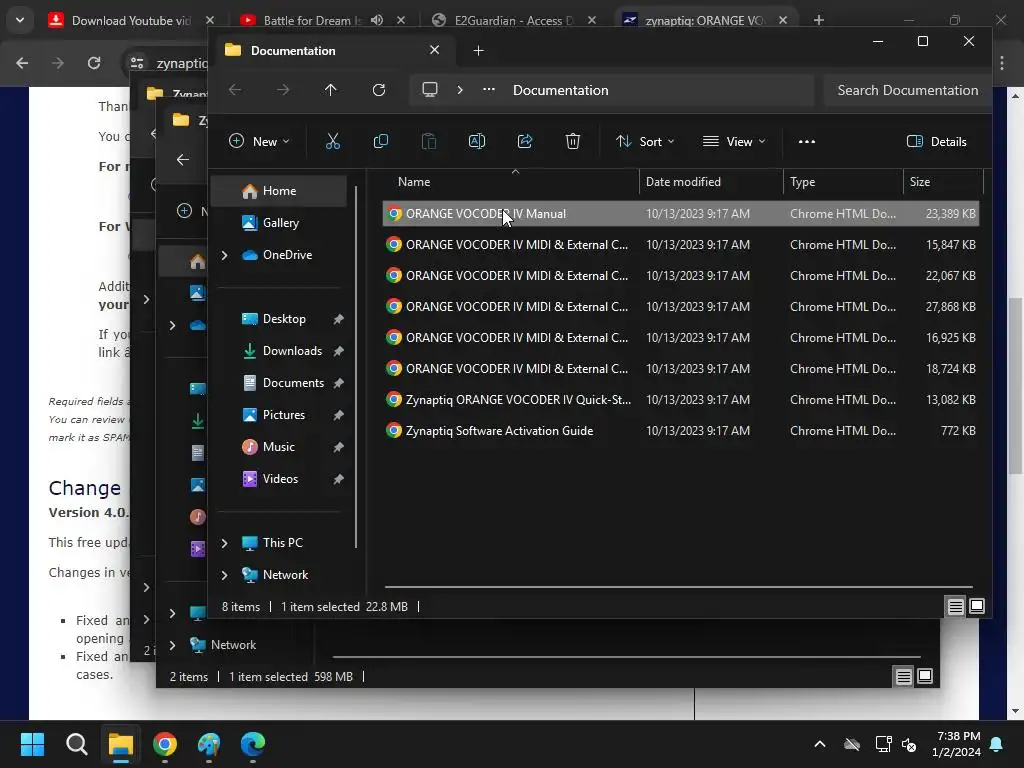Rename the selected file via toolbar icon
This screenshot has height=768, width=1024.
coord(477,141)
